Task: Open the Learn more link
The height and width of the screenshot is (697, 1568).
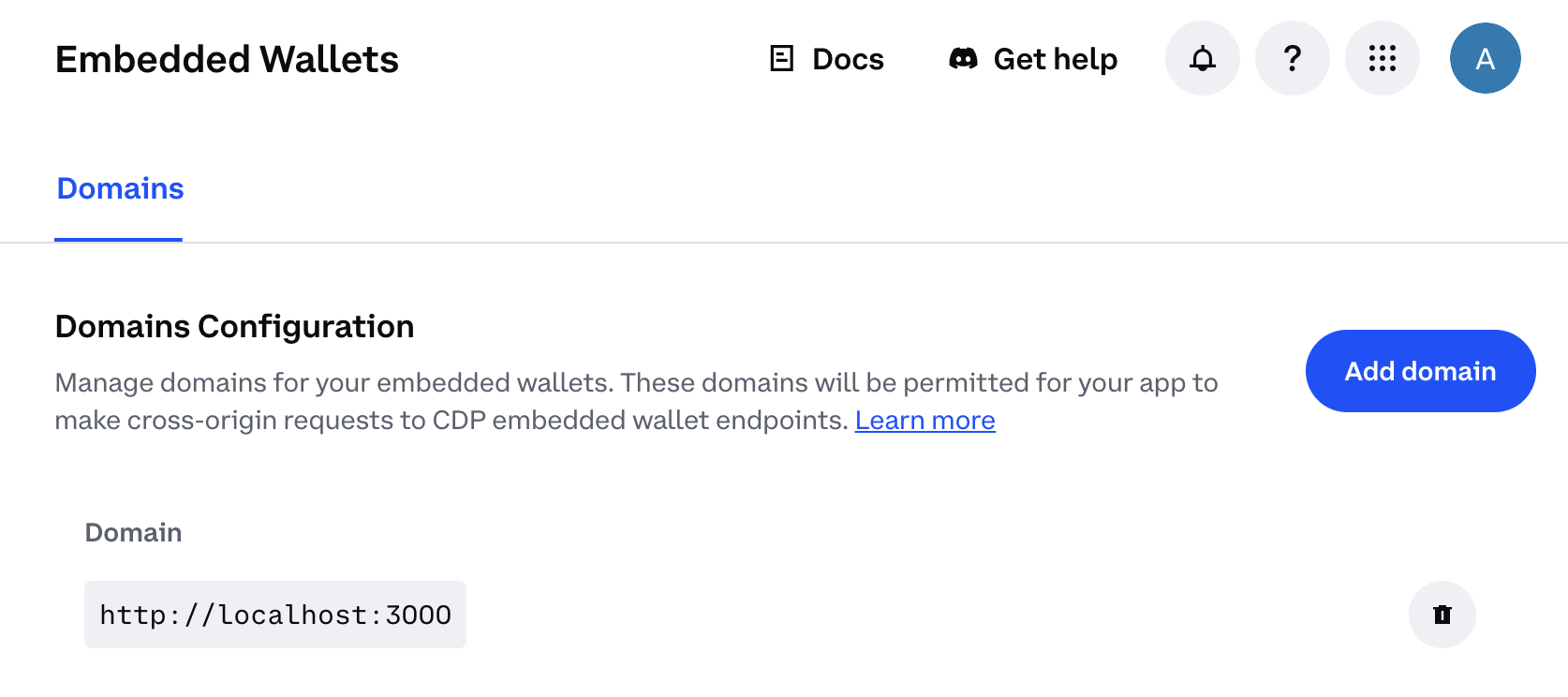Action: coord(925,420)
